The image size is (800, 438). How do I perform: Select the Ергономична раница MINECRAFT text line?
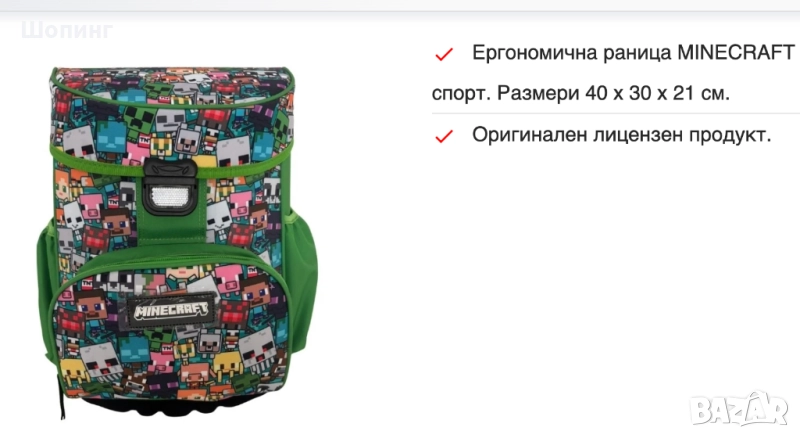[x=633, y=53]
